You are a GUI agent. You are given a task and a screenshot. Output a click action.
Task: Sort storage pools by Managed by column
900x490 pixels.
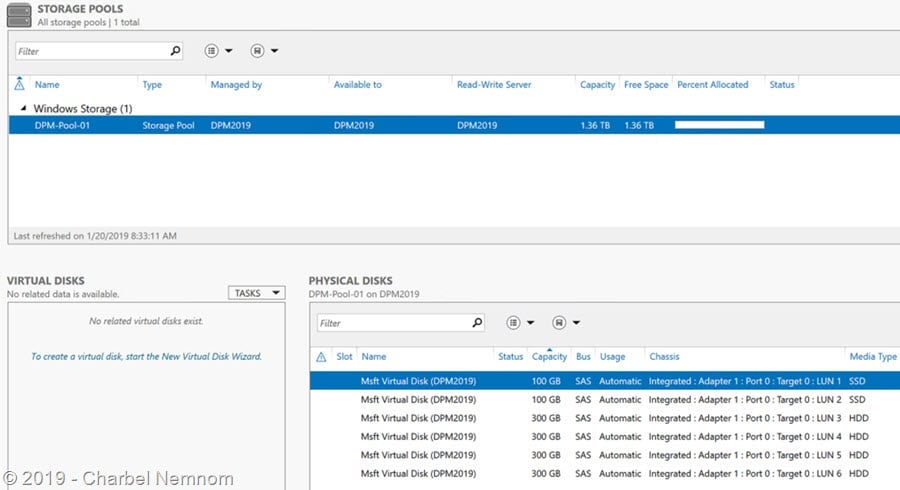(236, 84)
